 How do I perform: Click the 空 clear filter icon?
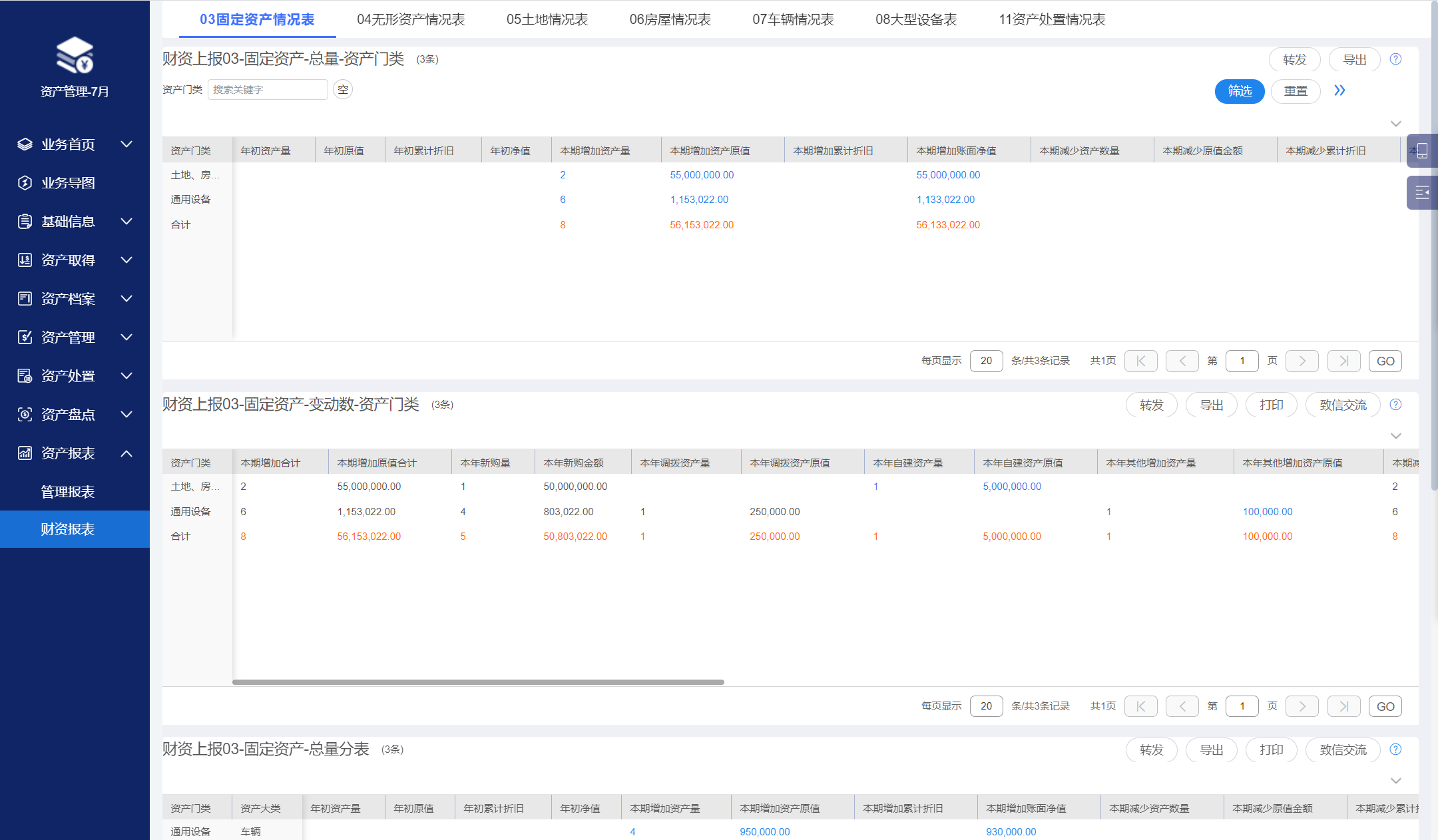[343, 90]
